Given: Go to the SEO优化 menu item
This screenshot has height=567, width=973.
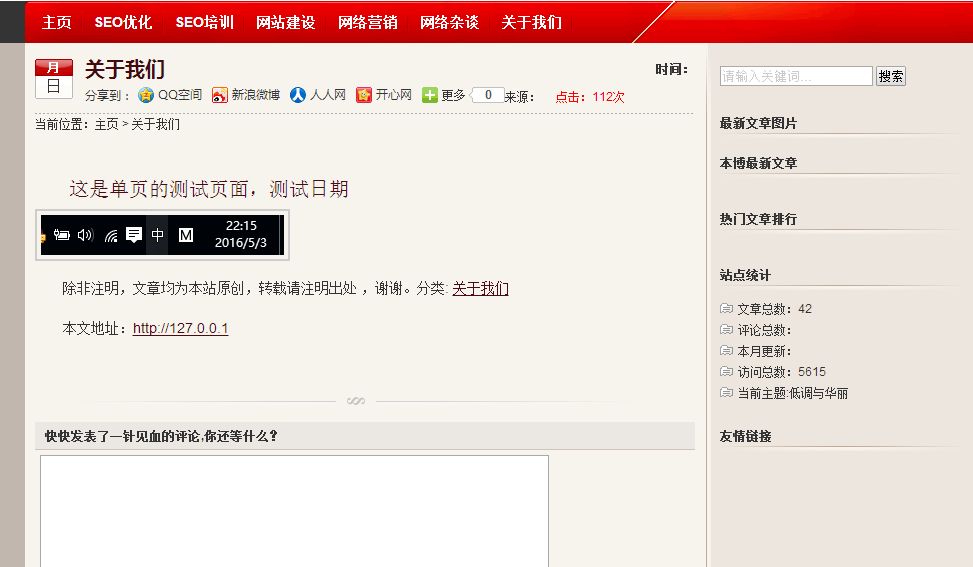Looking at the screenshot, I should point(123,22).
